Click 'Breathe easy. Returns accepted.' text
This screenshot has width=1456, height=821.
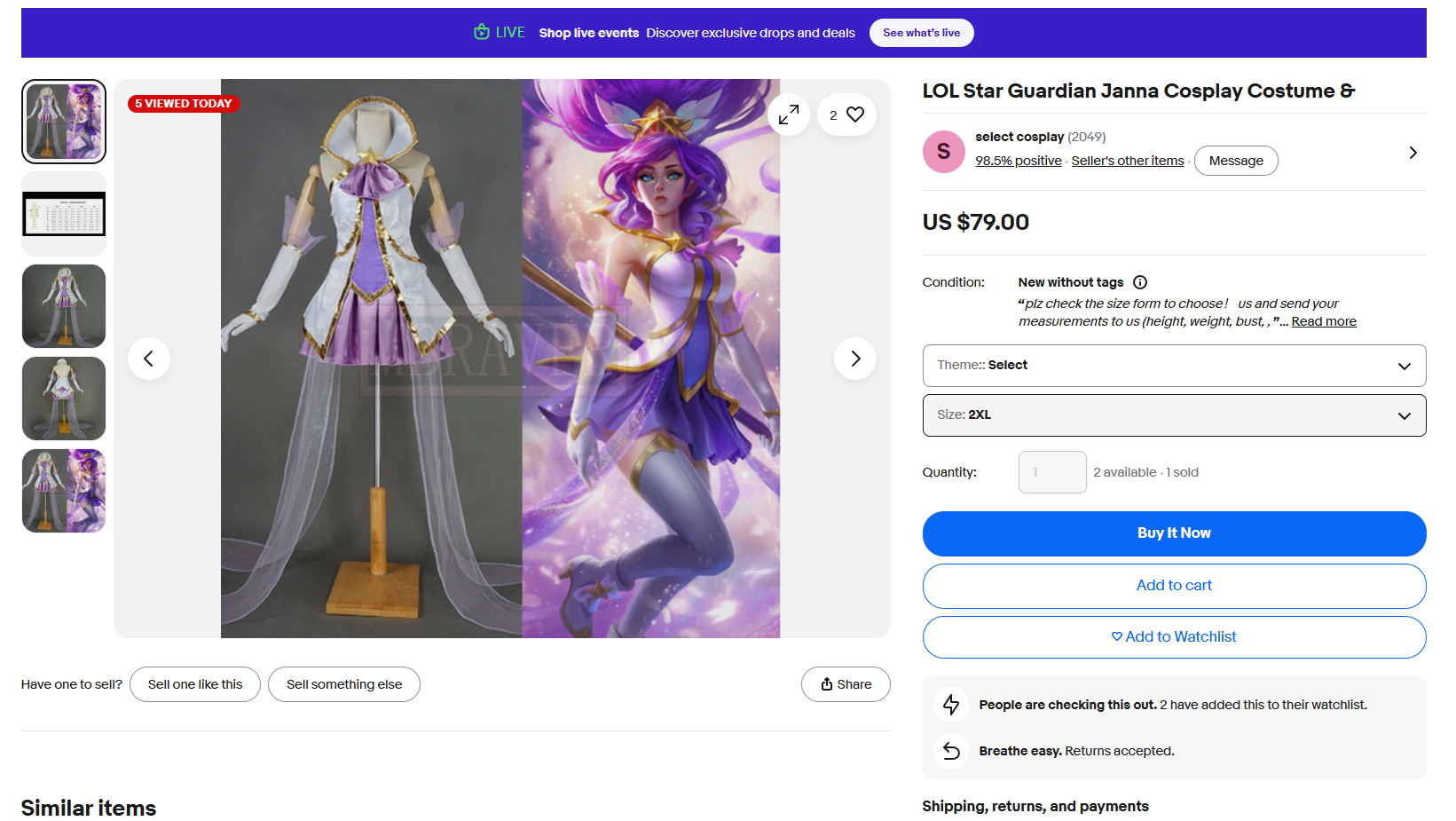[1077, 751]
